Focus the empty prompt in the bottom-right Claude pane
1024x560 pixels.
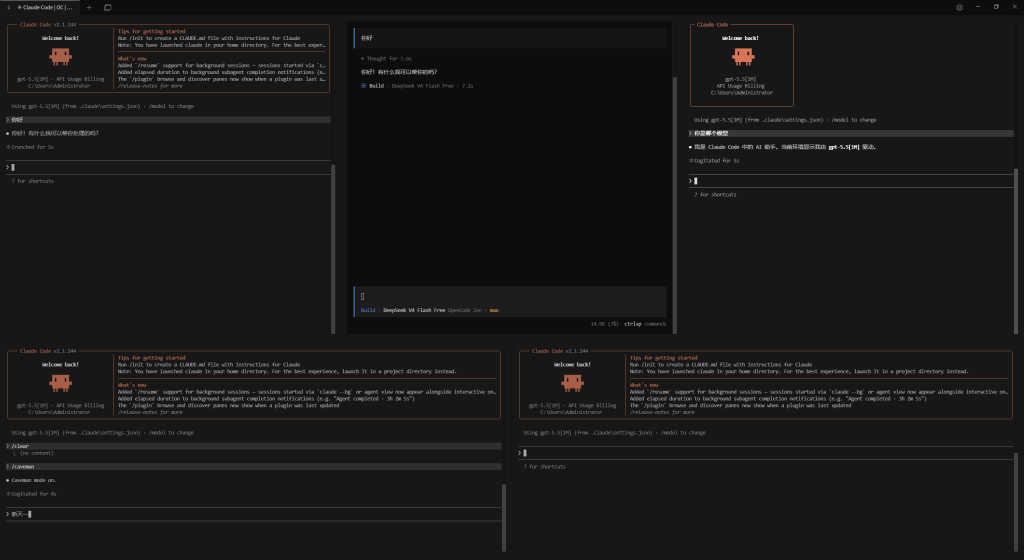pos(765,453)
